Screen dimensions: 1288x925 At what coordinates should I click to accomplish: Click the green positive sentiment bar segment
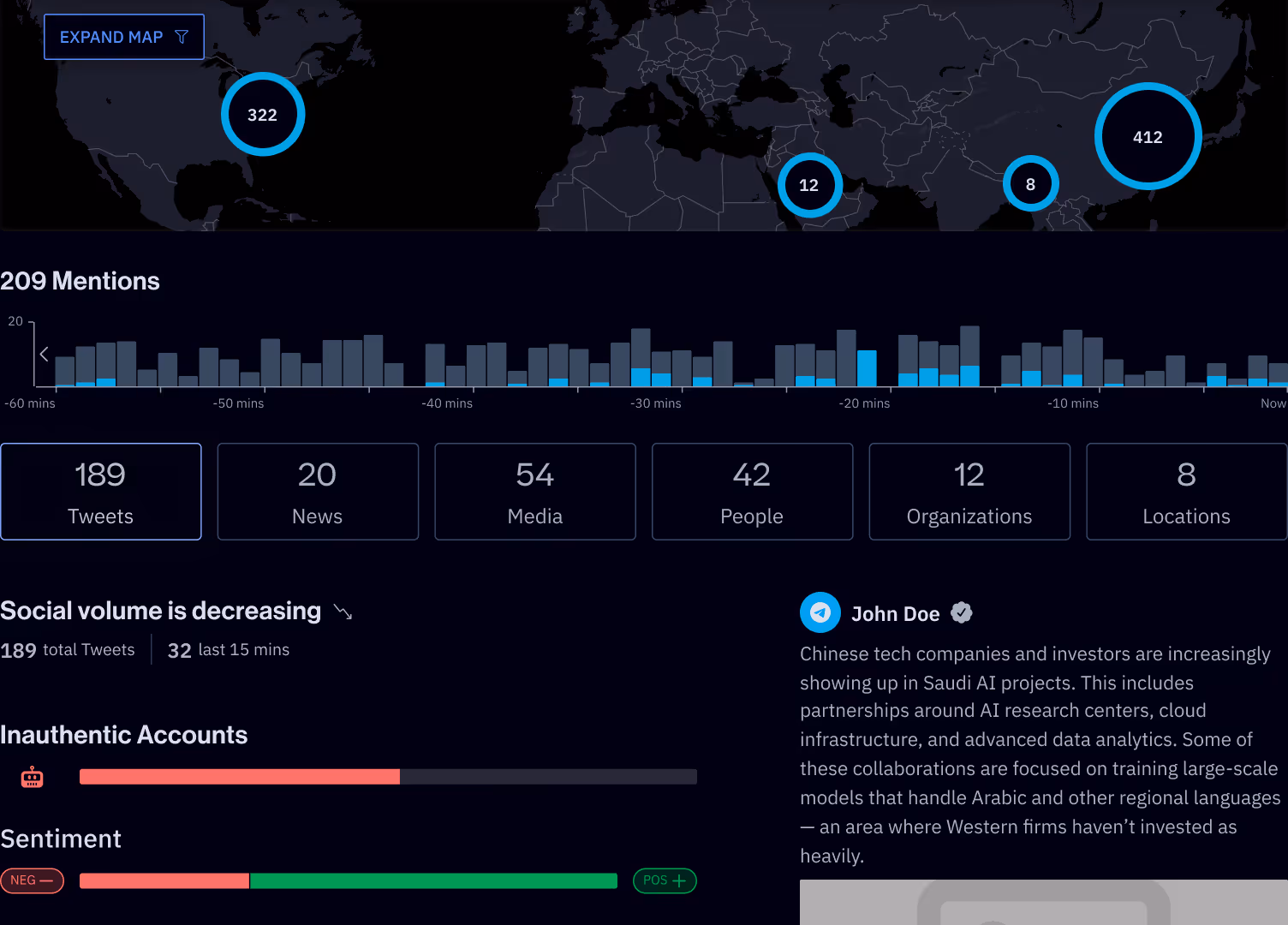coord(433,880)
